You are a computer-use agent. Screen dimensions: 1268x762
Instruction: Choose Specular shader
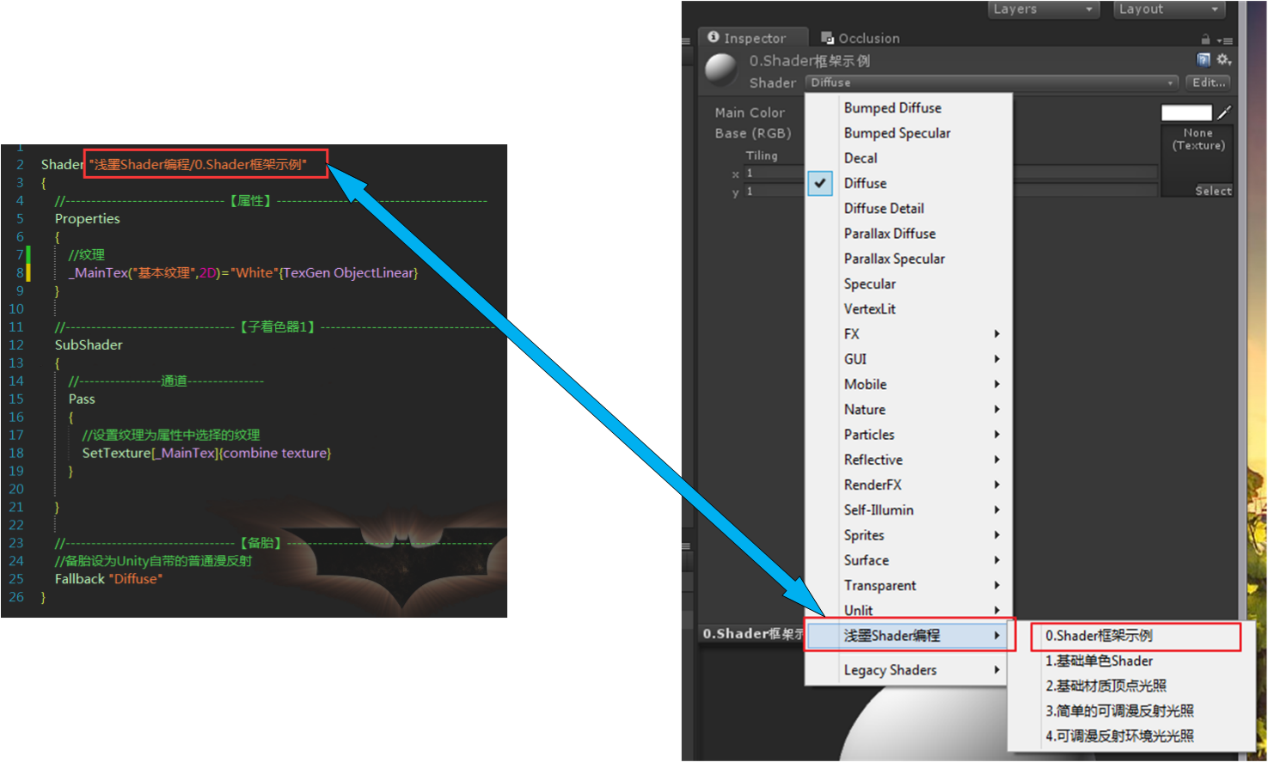pyautogui.click(x=909, y=284)
